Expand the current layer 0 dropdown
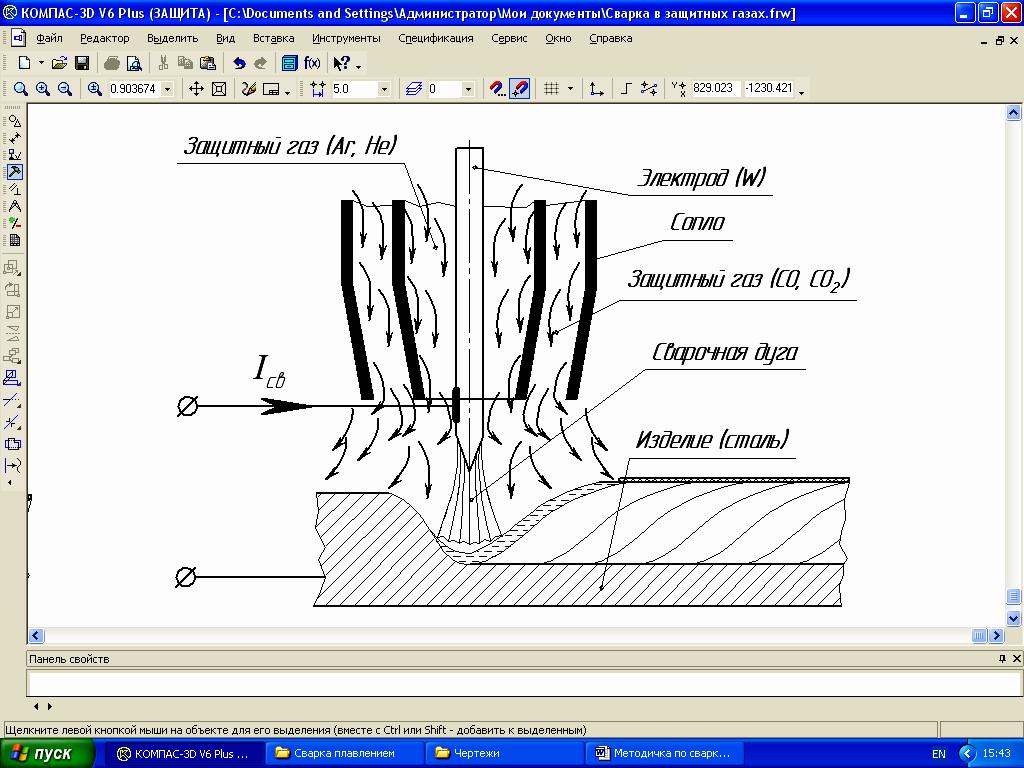 pos(468,89)
